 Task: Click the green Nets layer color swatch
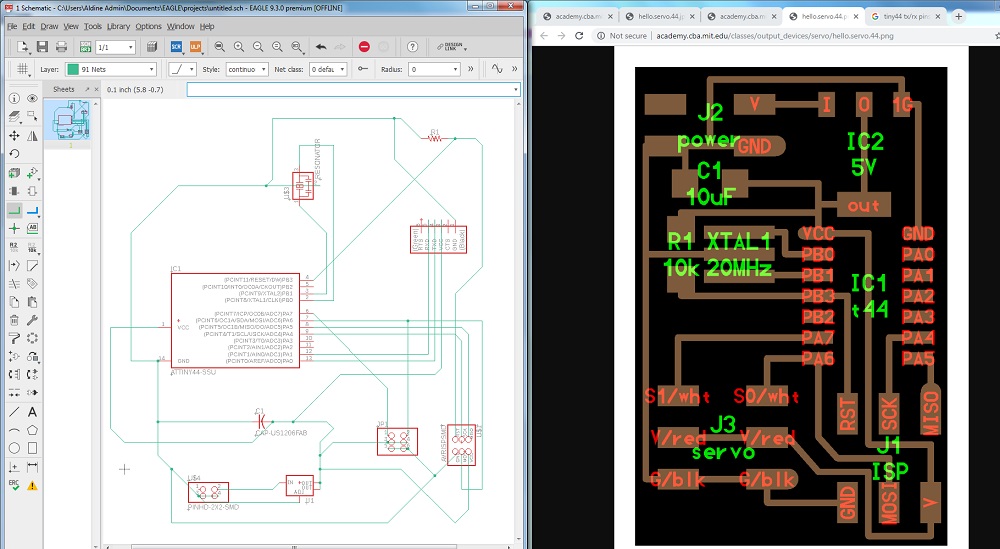pos(73,69)
